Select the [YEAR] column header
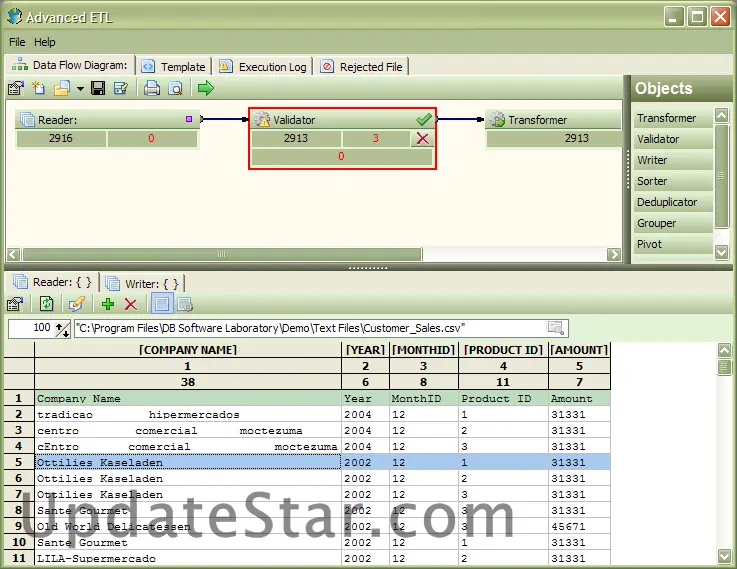The height and width of the screenshot is (569, 737). pos(365,350)
